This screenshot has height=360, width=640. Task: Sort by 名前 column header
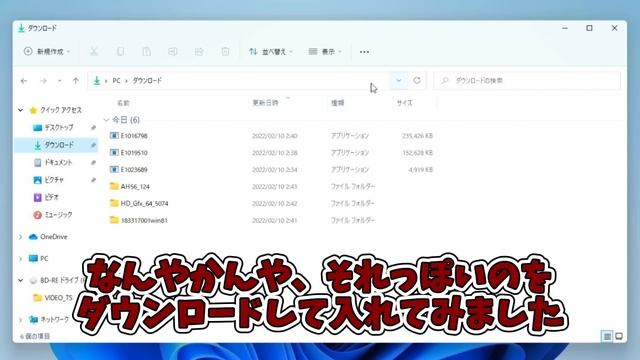click(123, 103)
